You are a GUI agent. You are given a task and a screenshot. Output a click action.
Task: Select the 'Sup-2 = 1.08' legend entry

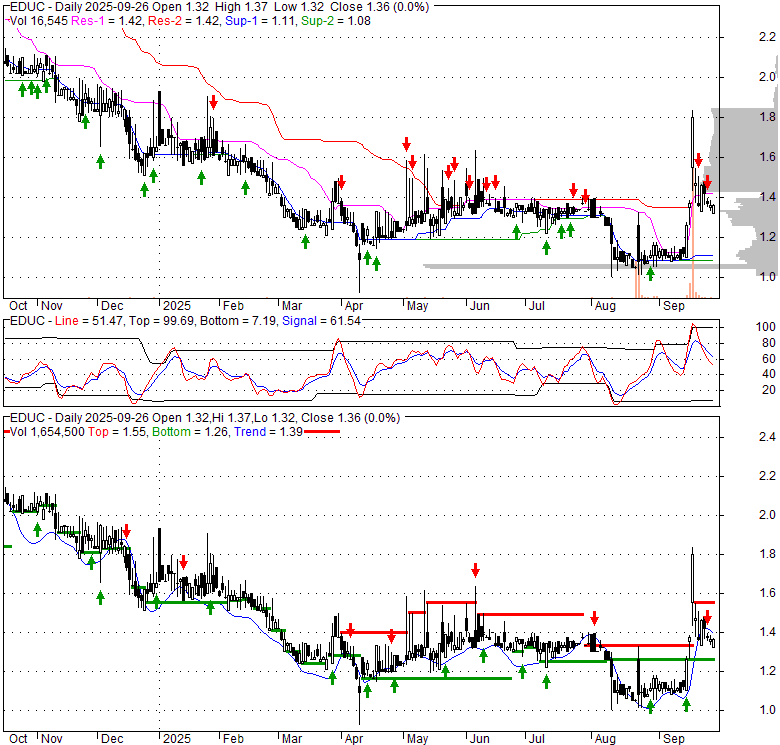click(336, 21)
